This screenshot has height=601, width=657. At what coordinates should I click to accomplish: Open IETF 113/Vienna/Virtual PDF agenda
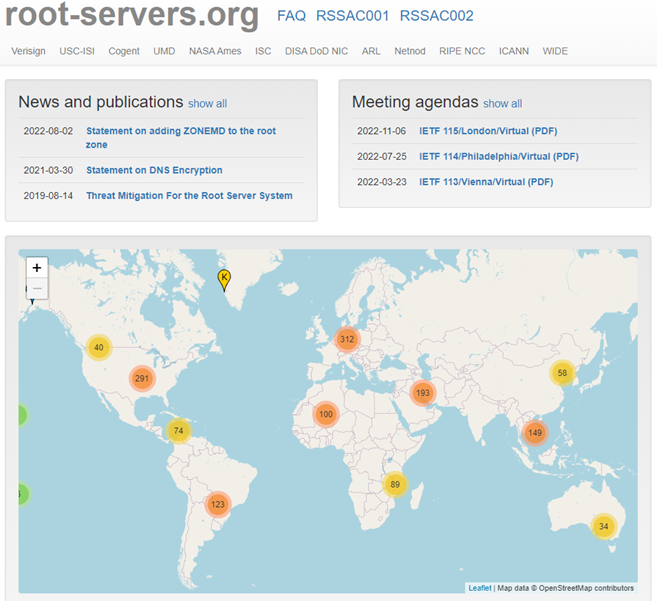tap(486, 182)
